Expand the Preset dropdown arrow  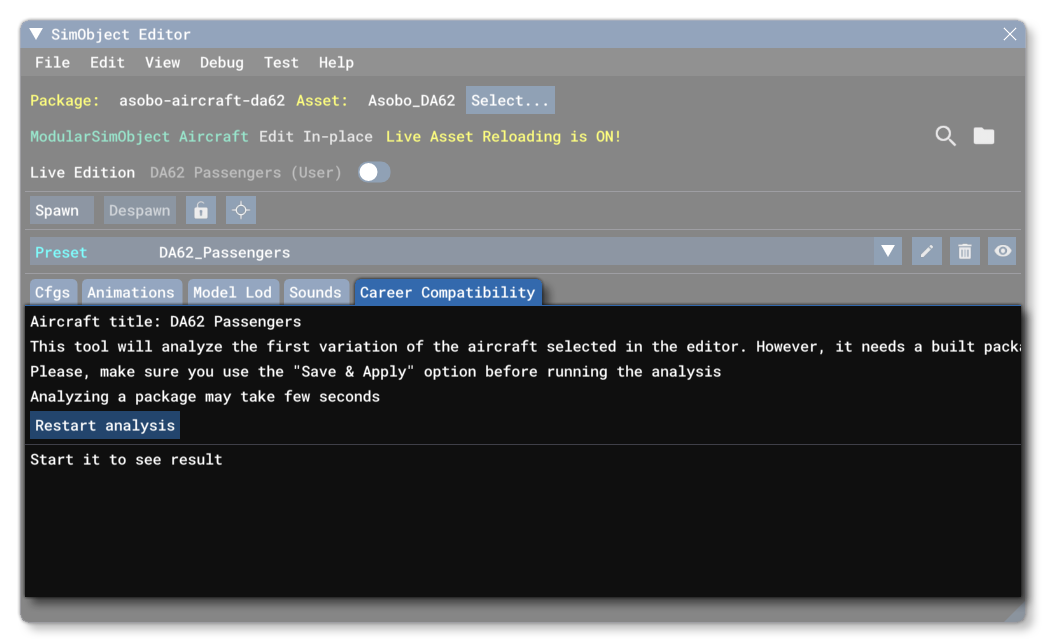887,252
